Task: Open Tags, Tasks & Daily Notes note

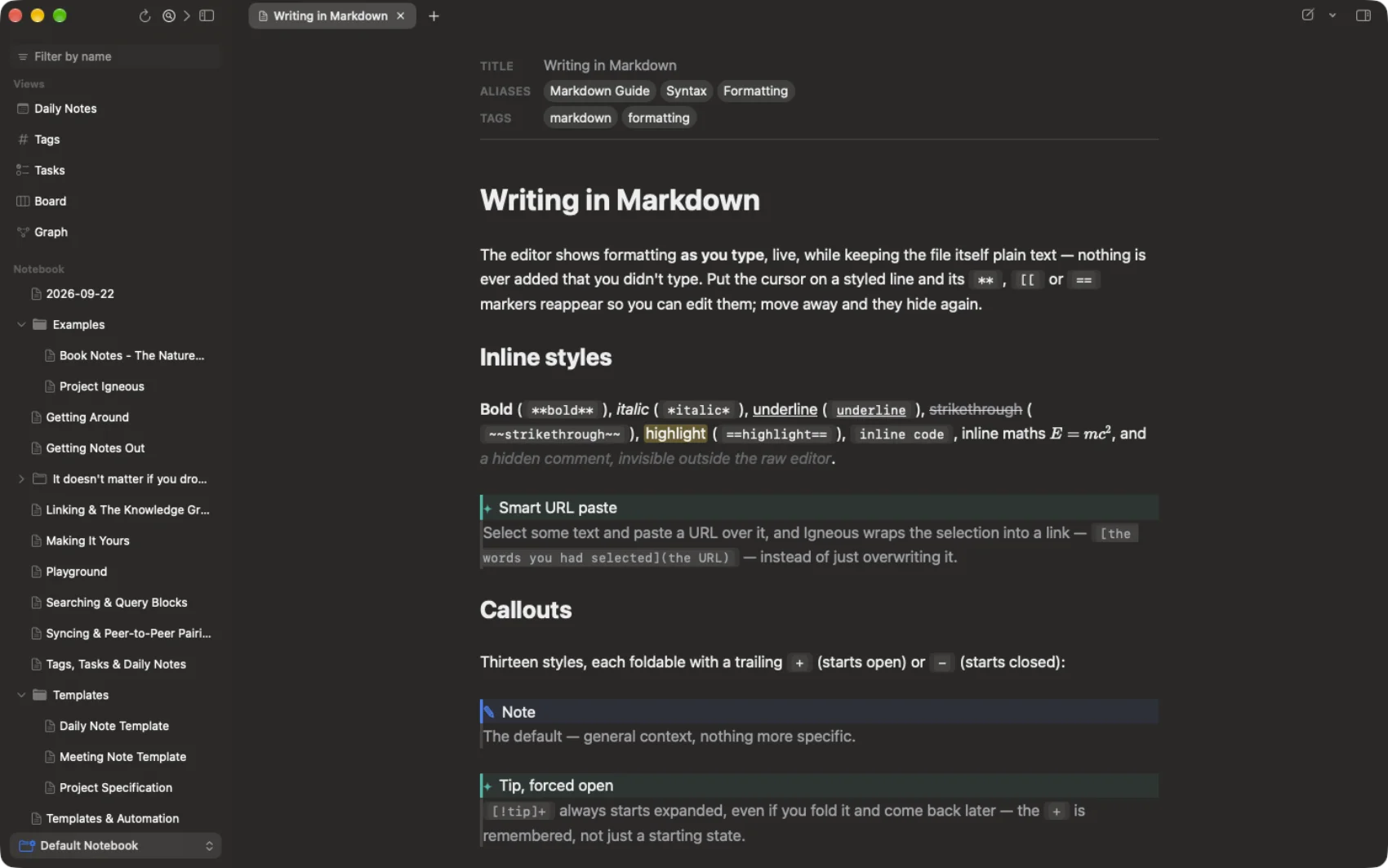Action: tap(116, 664)
